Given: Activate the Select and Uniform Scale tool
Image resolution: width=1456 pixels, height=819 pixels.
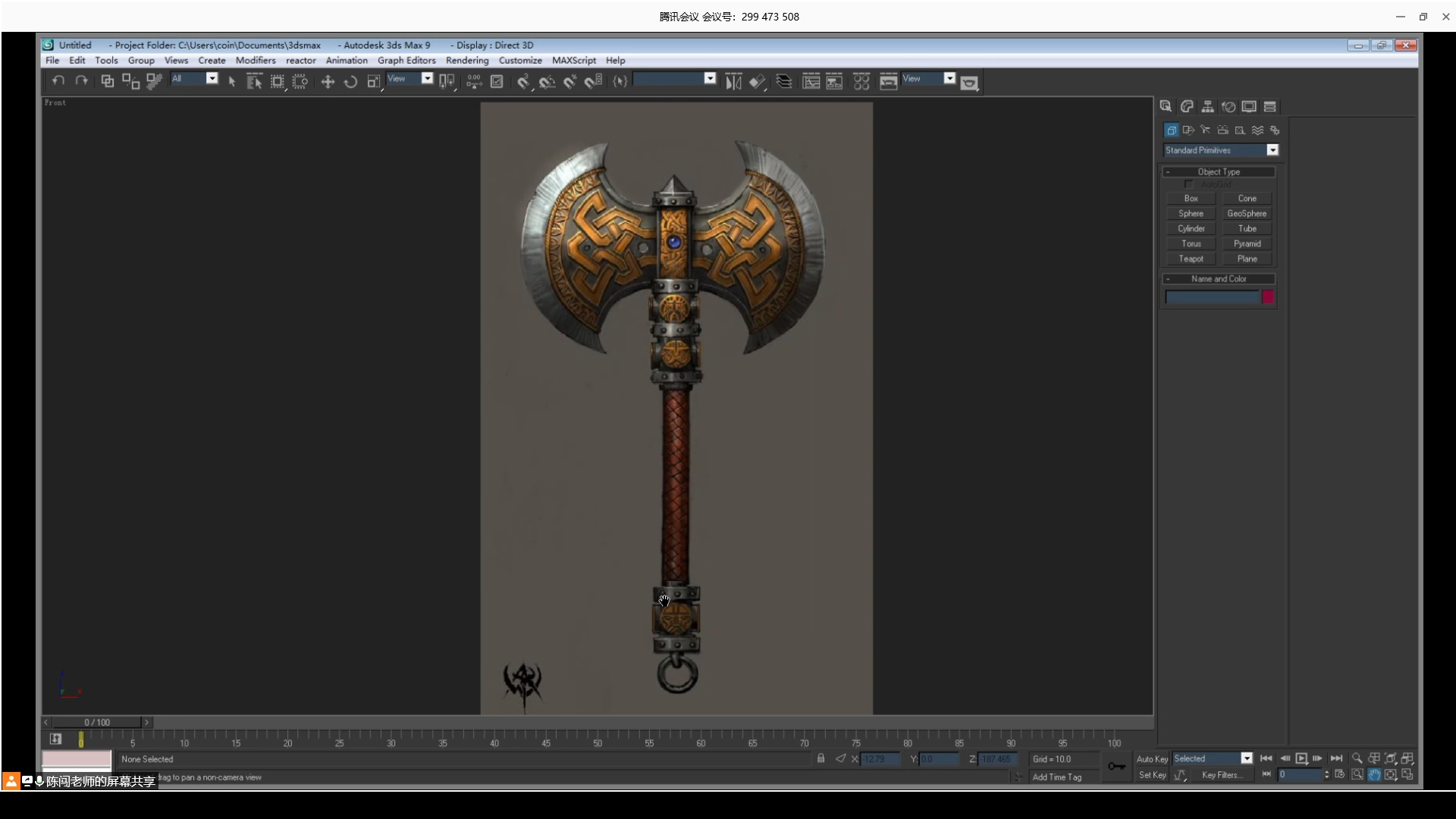Looking at the screenshot, I should pos(374,81).
